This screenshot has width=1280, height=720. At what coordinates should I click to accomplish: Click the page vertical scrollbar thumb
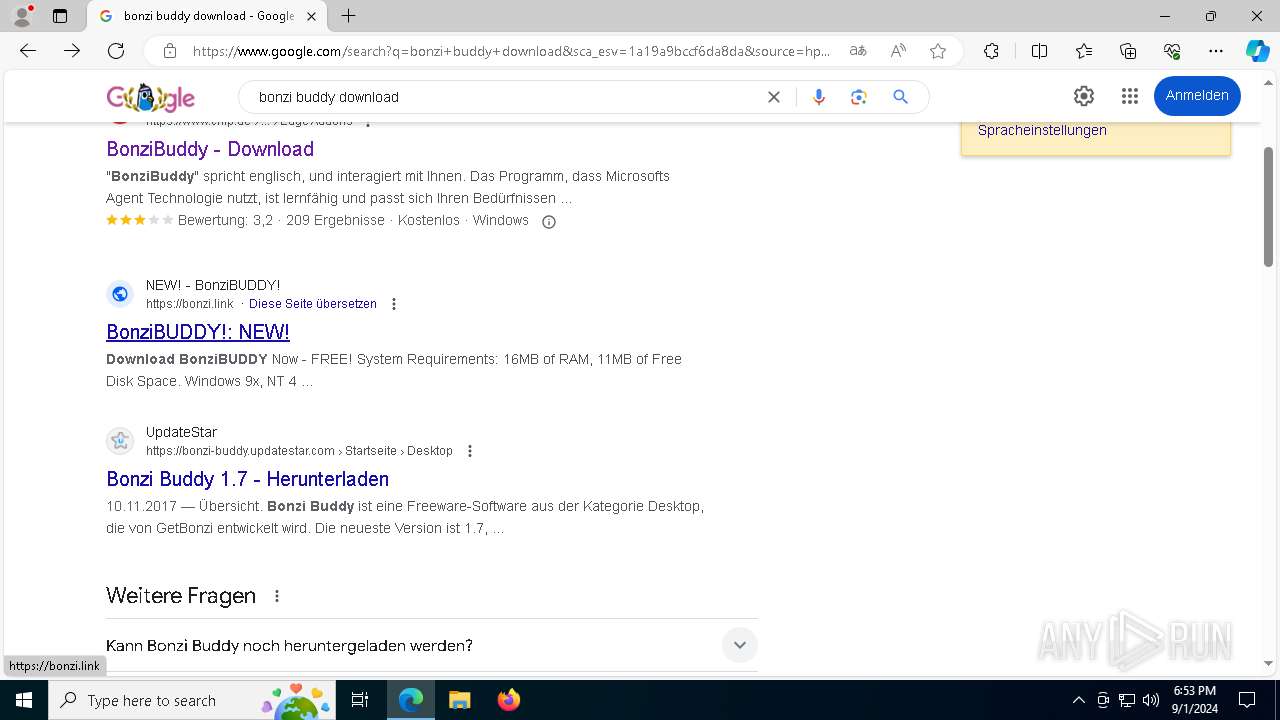click(x=1269, y=207)
